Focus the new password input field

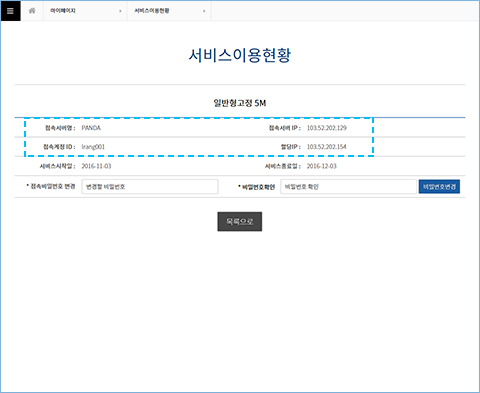click(x=150, y=187)
